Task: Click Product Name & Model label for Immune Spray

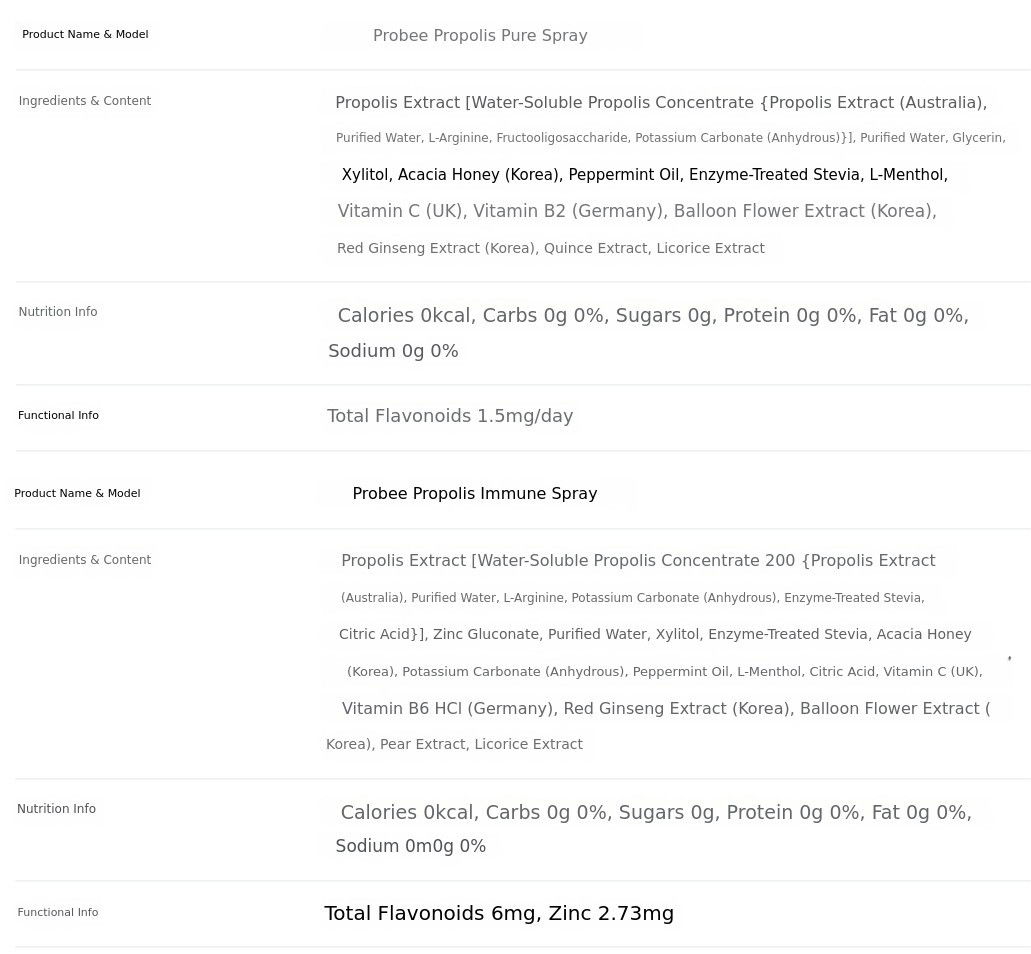Action: 77,494
